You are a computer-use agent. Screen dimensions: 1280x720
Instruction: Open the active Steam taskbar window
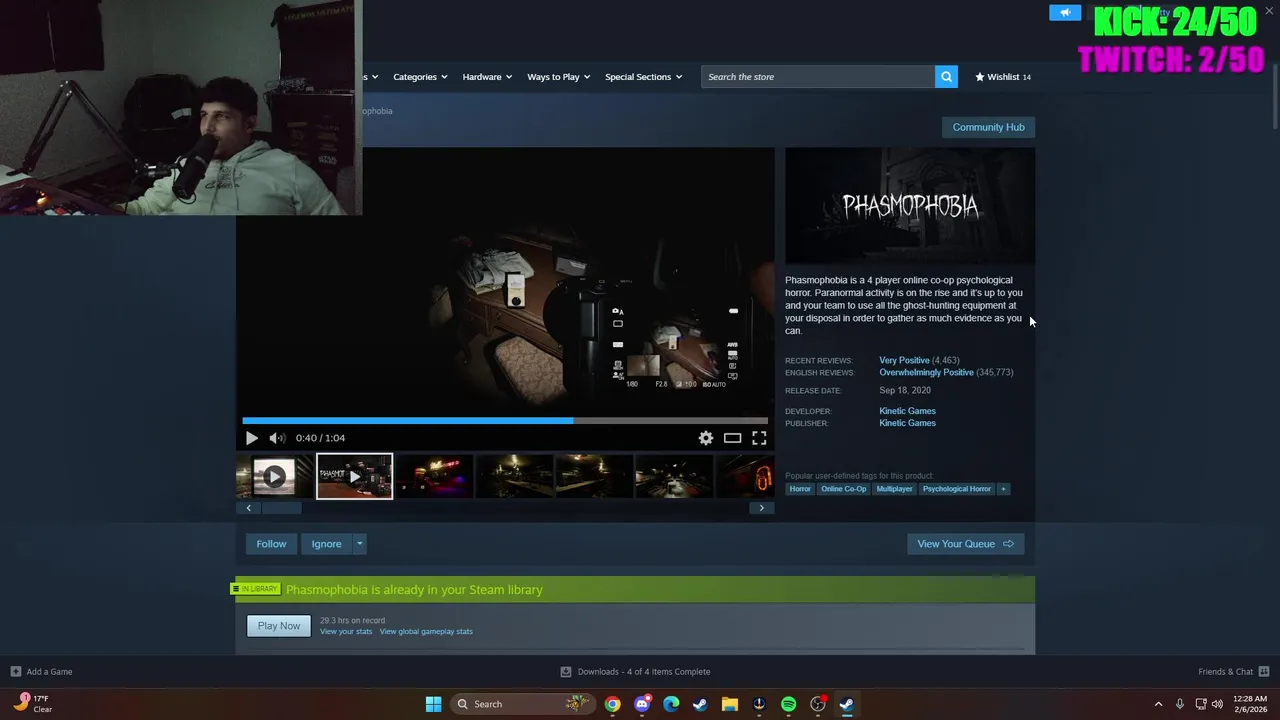[846, 704]
